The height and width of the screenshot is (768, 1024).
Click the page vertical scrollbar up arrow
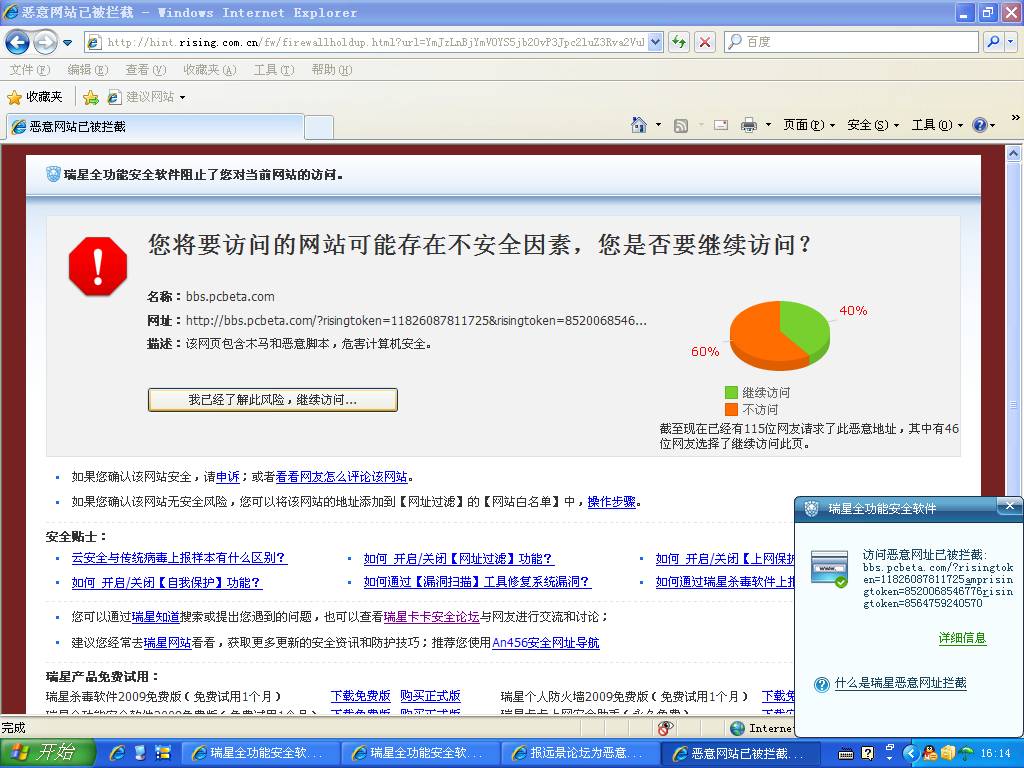(x=1013, y=154)
